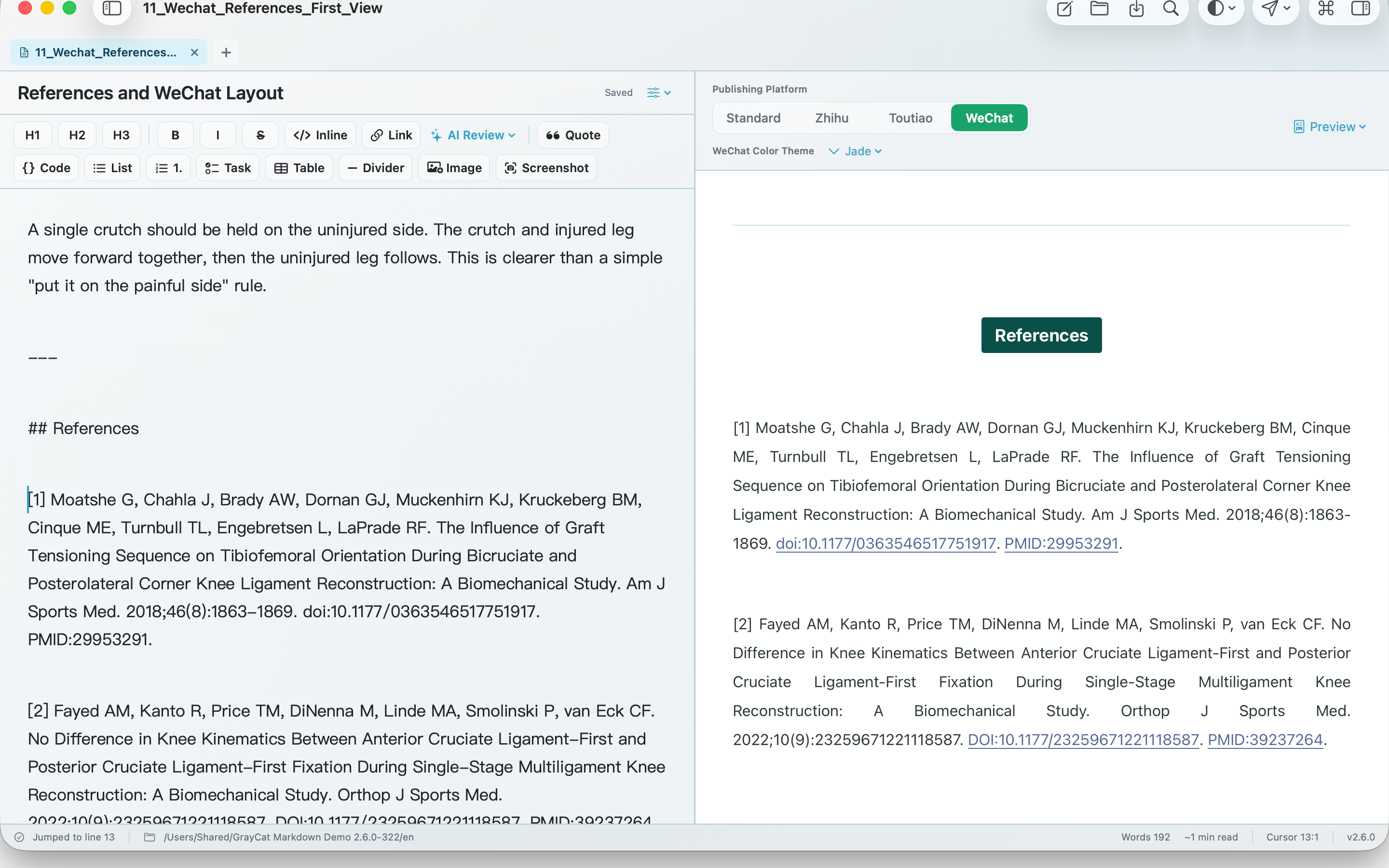Image resolution: width=1389 pixels, height=868 pixels.
Task: Toggle strikethrough formatting
Action: click(260, 135)
